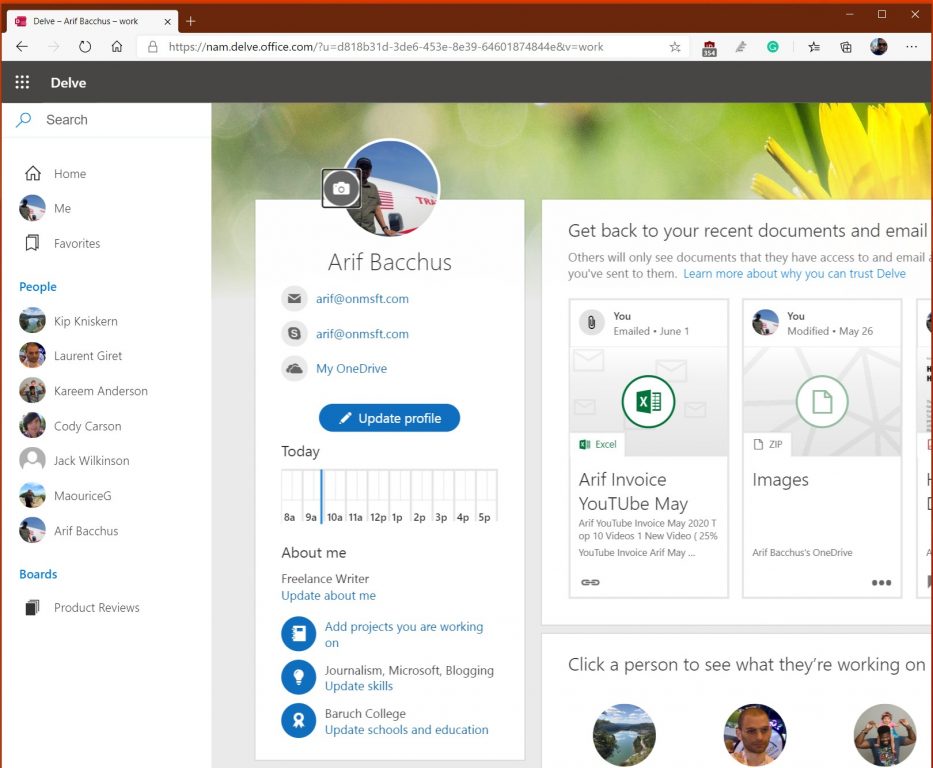Open My OneDrive link
Image resolution: width=933 pixels, height=768 pixels.
pyautogui.click(x=351, y=368)
